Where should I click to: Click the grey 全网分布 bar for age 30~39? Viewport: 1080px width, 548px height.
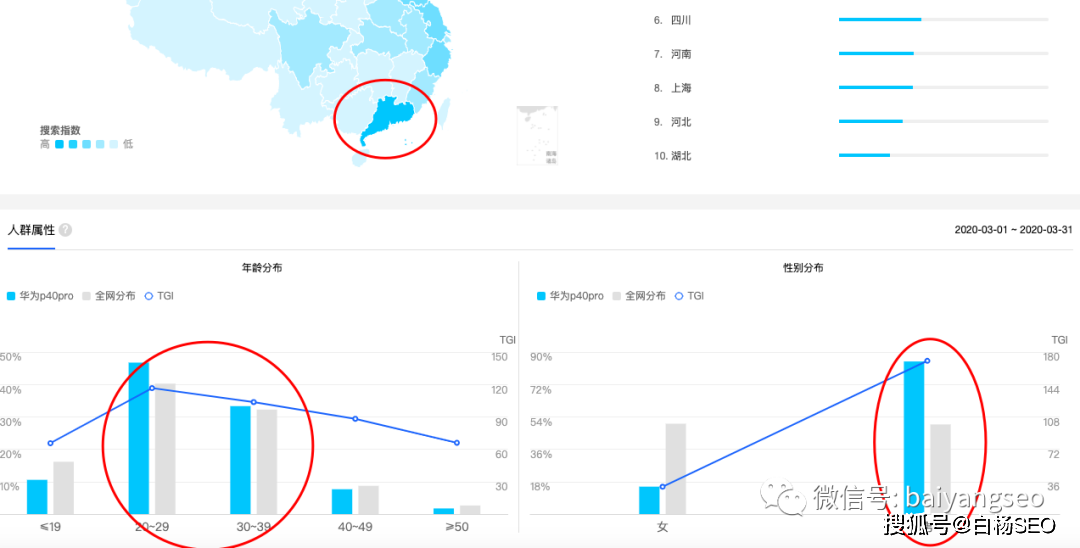click(267, 462)
